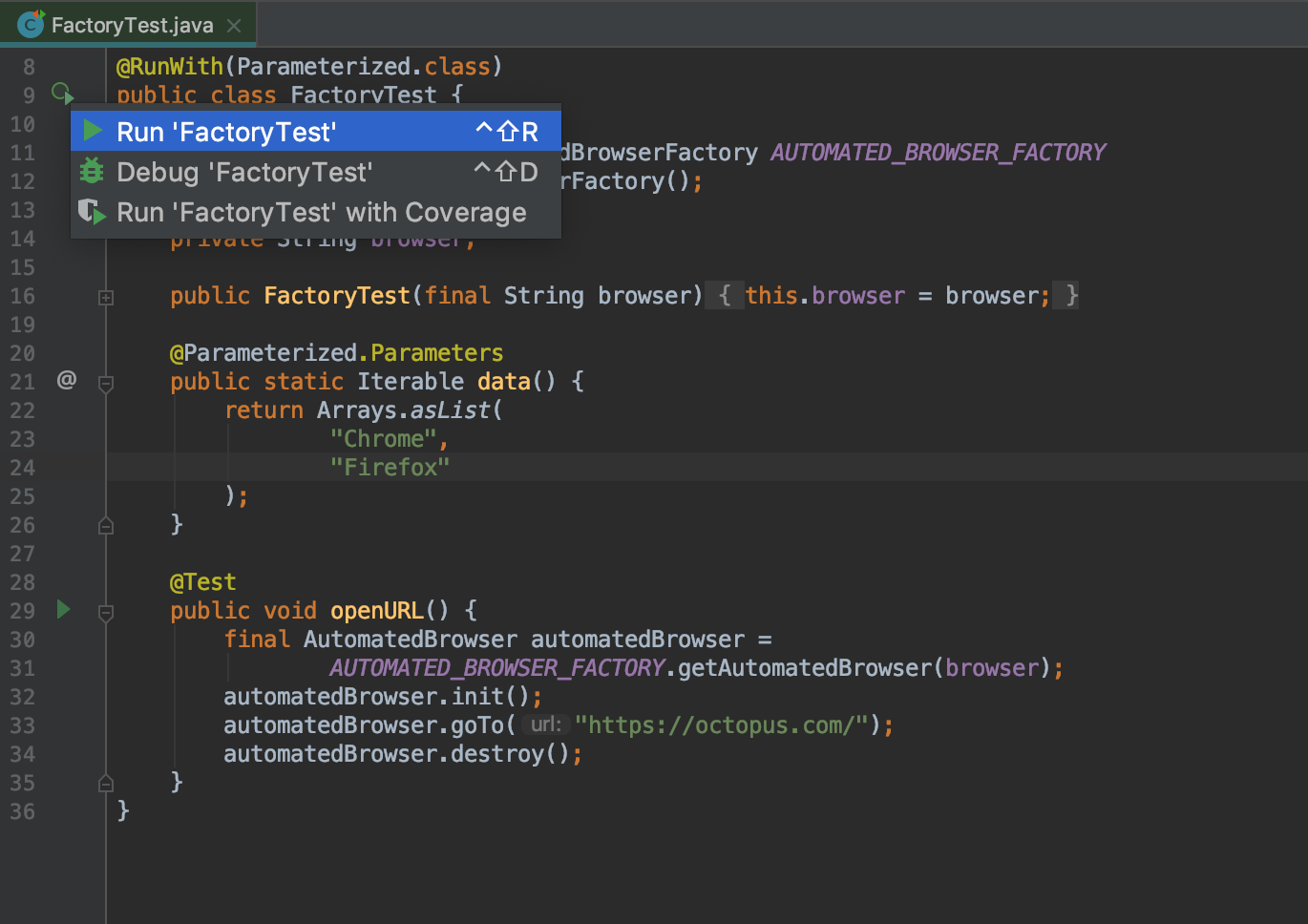1308x924 pixels.
Task: Select Run 'FactoryTest' with Coverage
Action: click(321, 212)
